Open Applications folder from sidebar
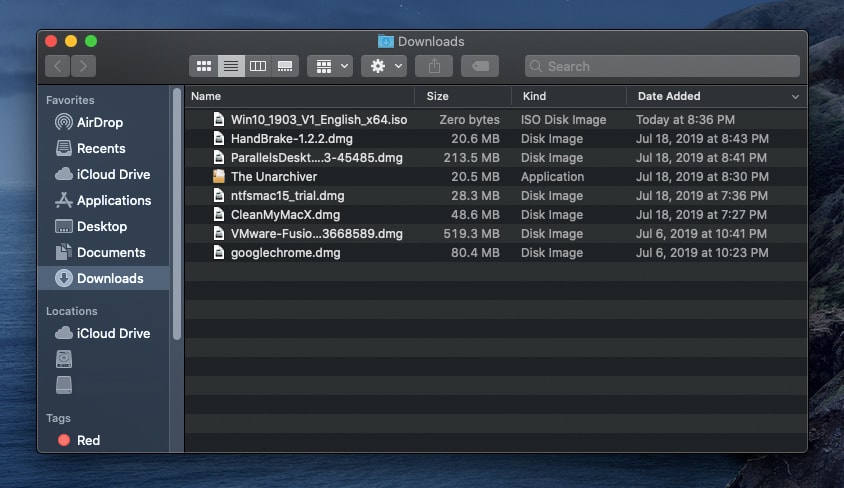The height and width of the screenshot is (488, 844). tap(113, 200)
